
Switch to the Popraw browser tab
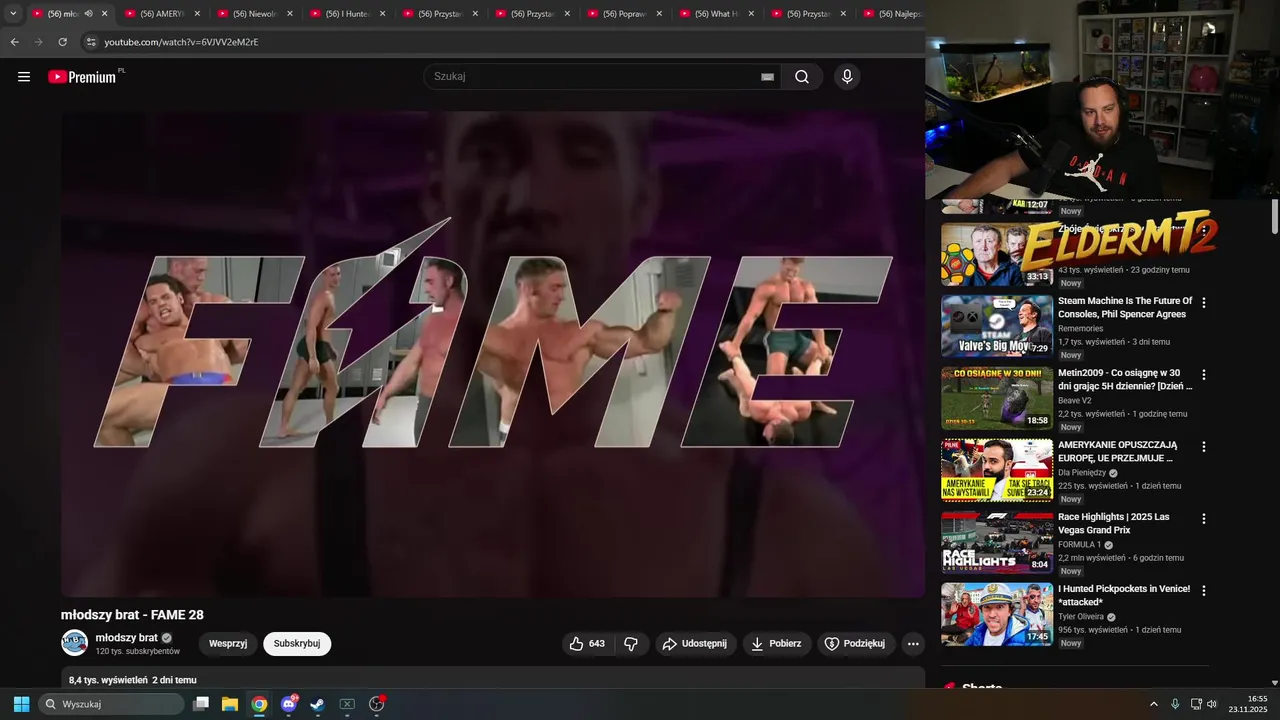[625, 14]
